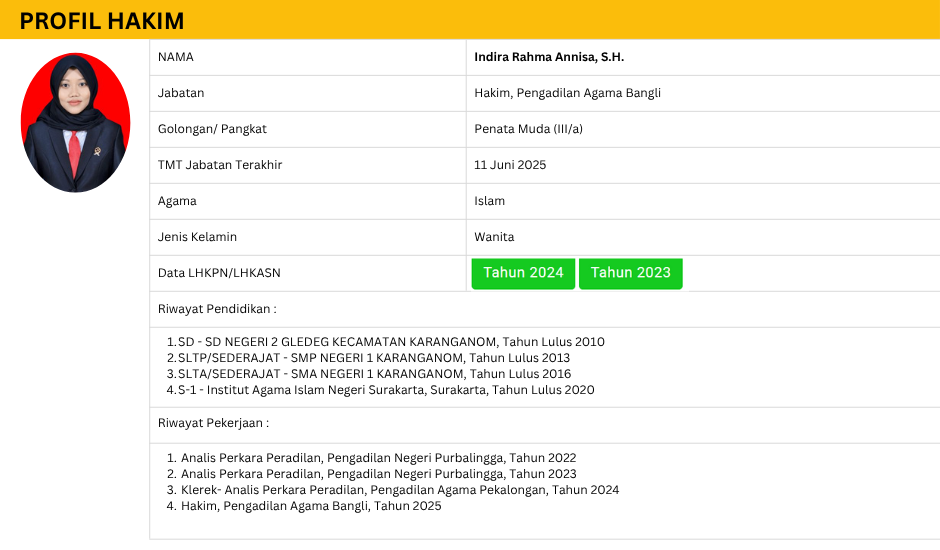Select the Jabatan value Hakim, Pengadilan Agama Bangli
Viewport: 940px width, 550px height.
567,93
